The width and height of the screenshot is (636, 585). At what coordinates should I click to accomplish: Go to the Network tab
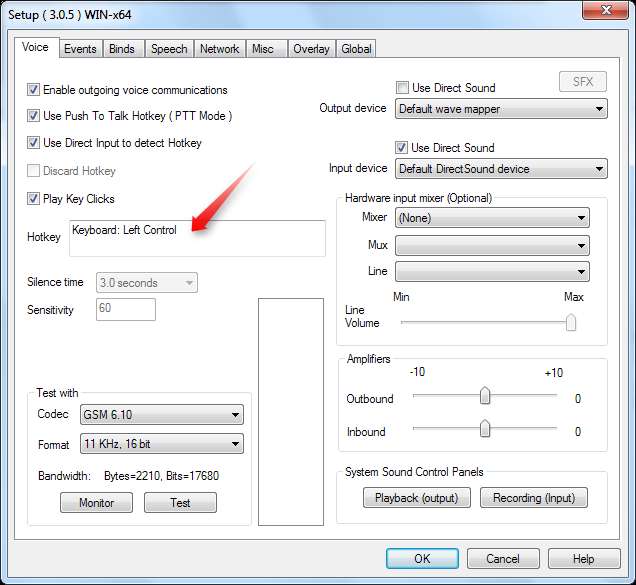219,49
